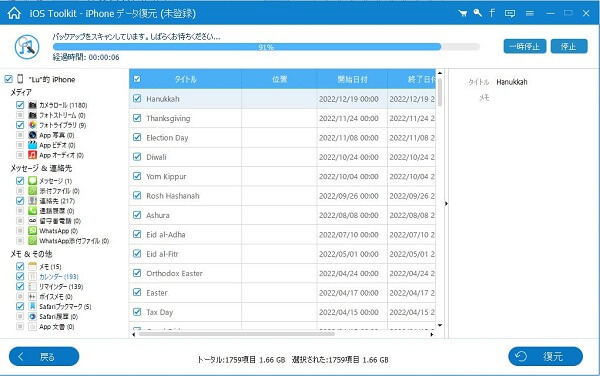This screenshot has height=376, width=600.
Task: Click the 復元 restore button
Action: [x=545, y=356]
